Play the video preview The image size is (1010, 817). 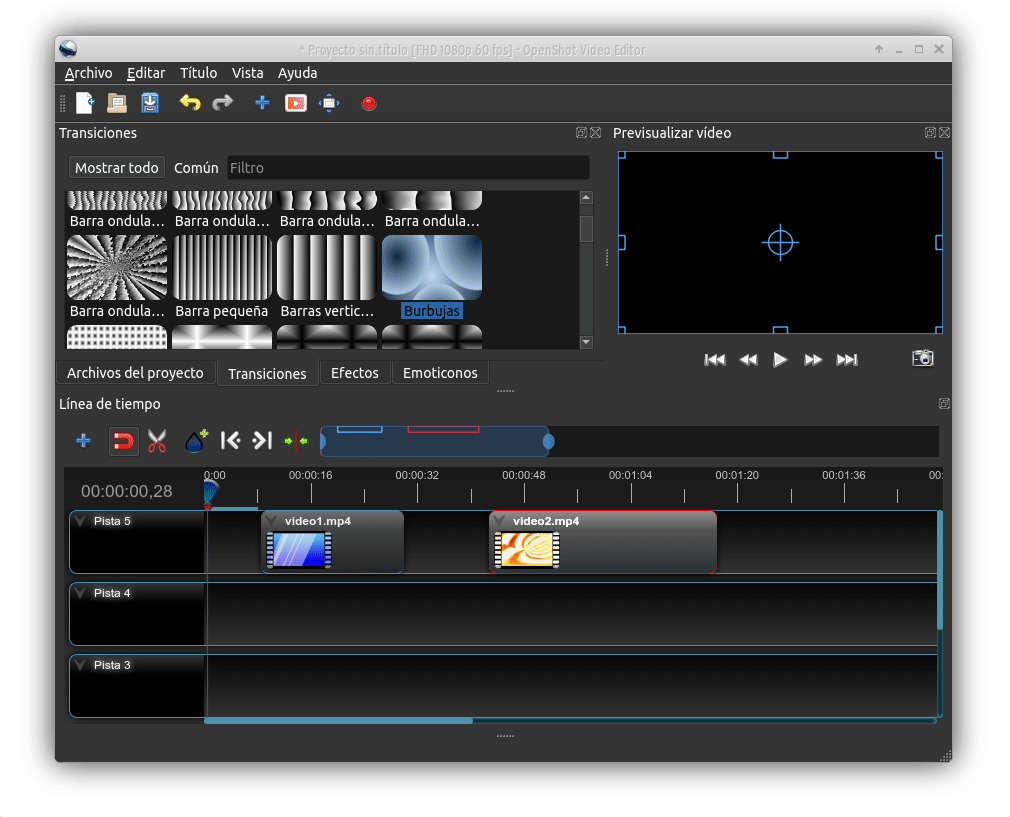[780, 360]
